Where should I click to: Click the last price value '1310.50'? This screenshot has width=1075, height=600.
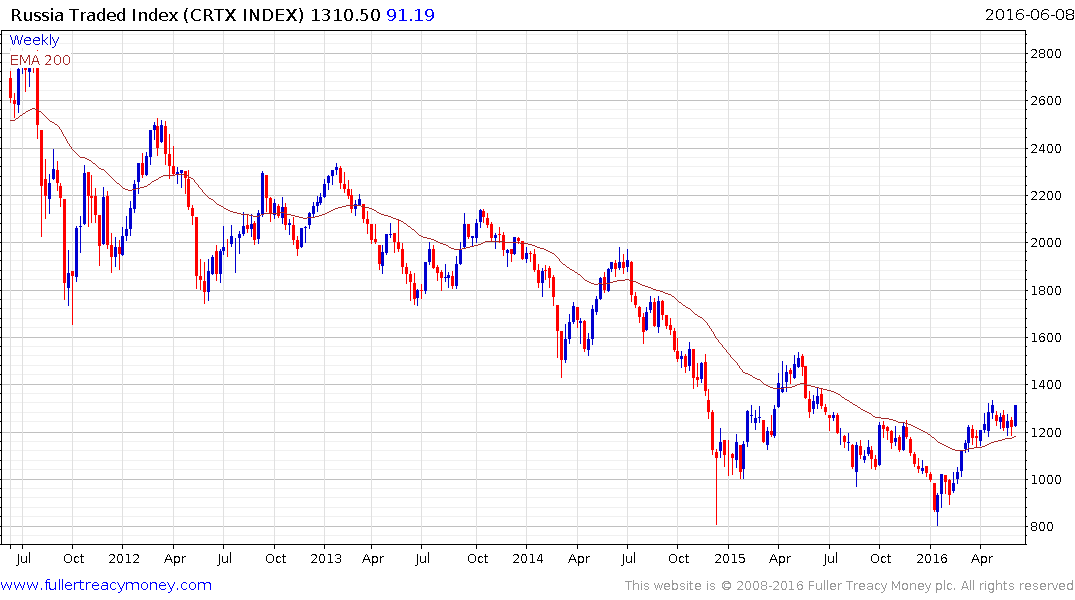pos(346,15)
